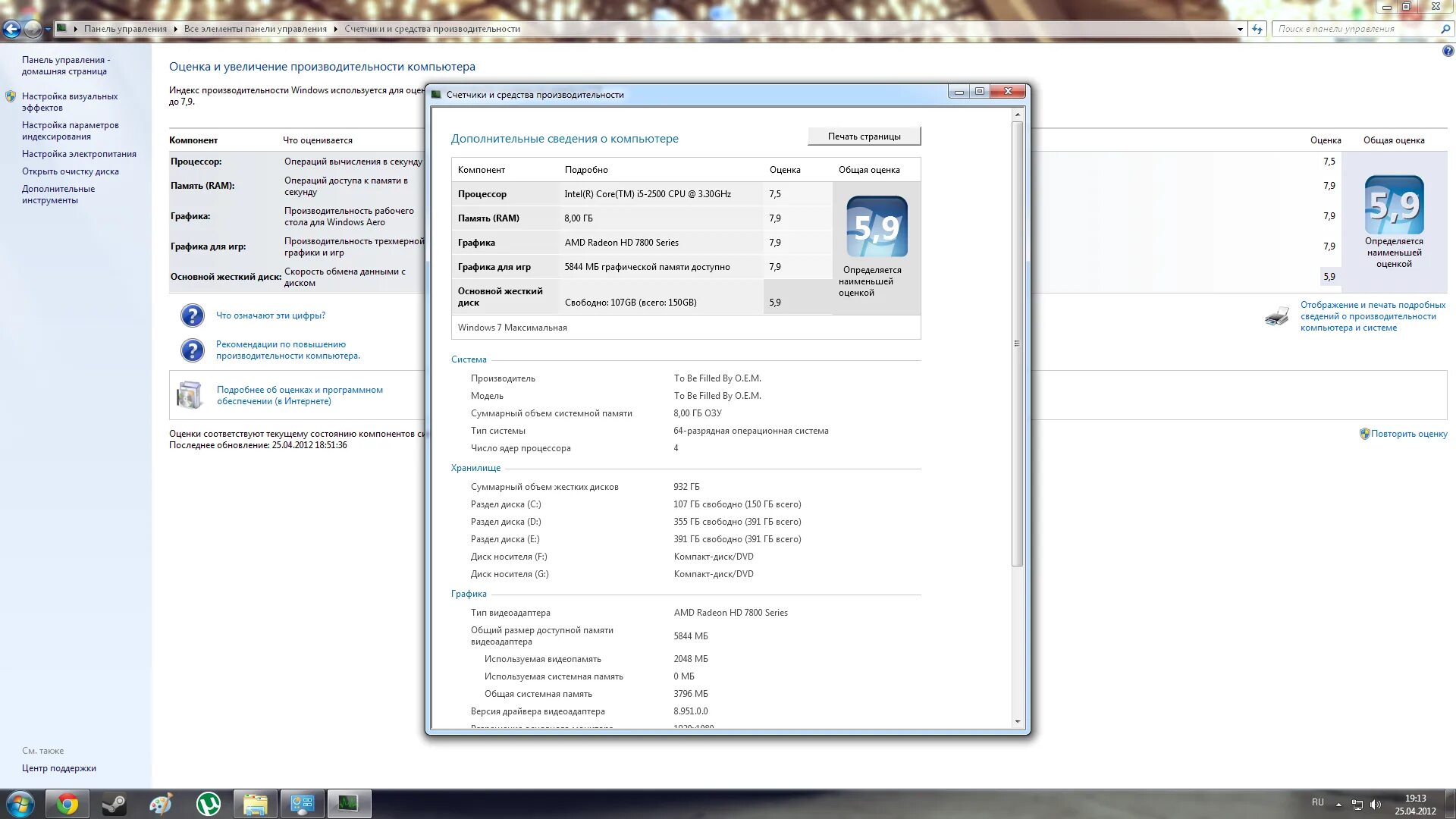1456x819 pixels.
Task: Open address bar history dropdown
Action: 1240,29
